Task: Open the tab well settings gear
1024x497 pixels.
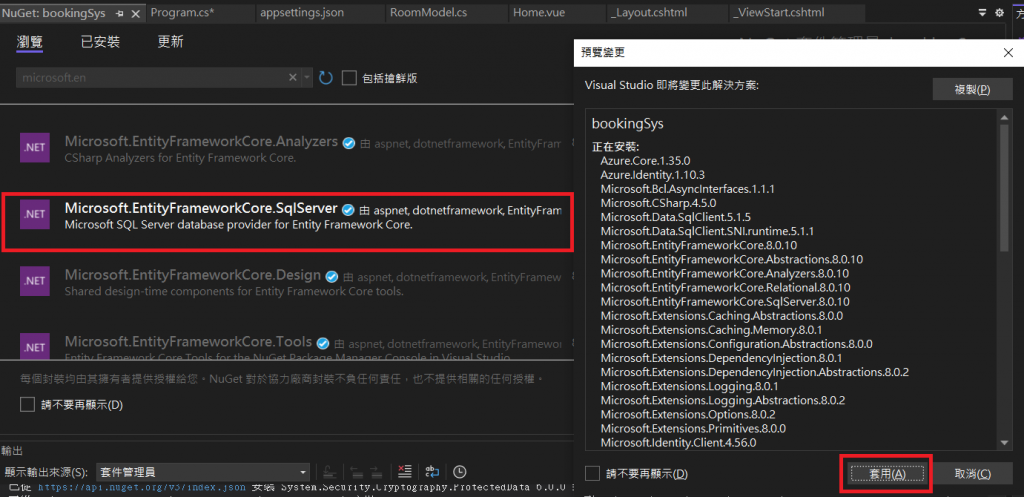Action: pos(999,12)
